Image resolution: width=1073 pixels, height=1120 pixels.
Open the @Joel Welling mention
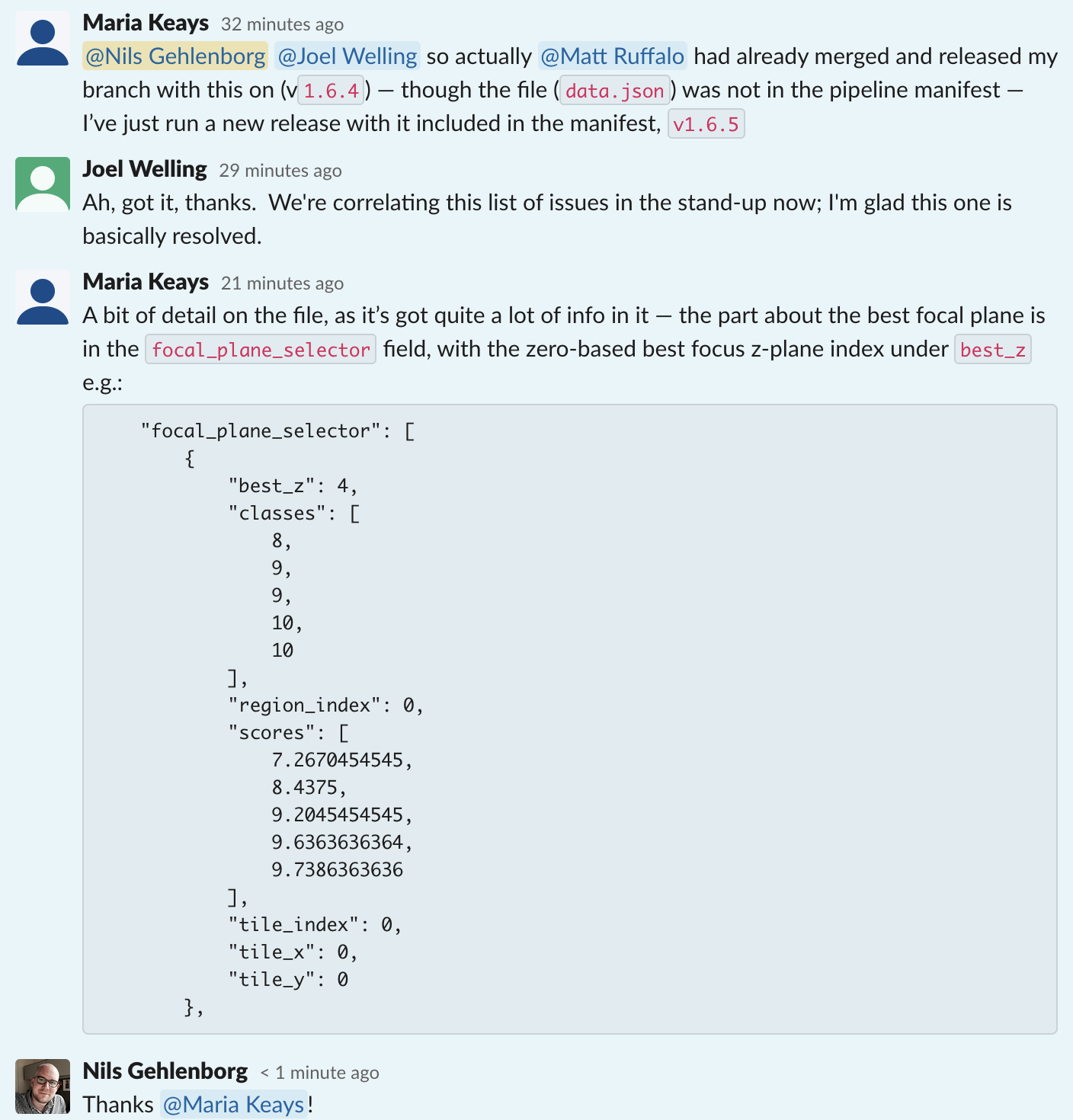coord(347,56)
